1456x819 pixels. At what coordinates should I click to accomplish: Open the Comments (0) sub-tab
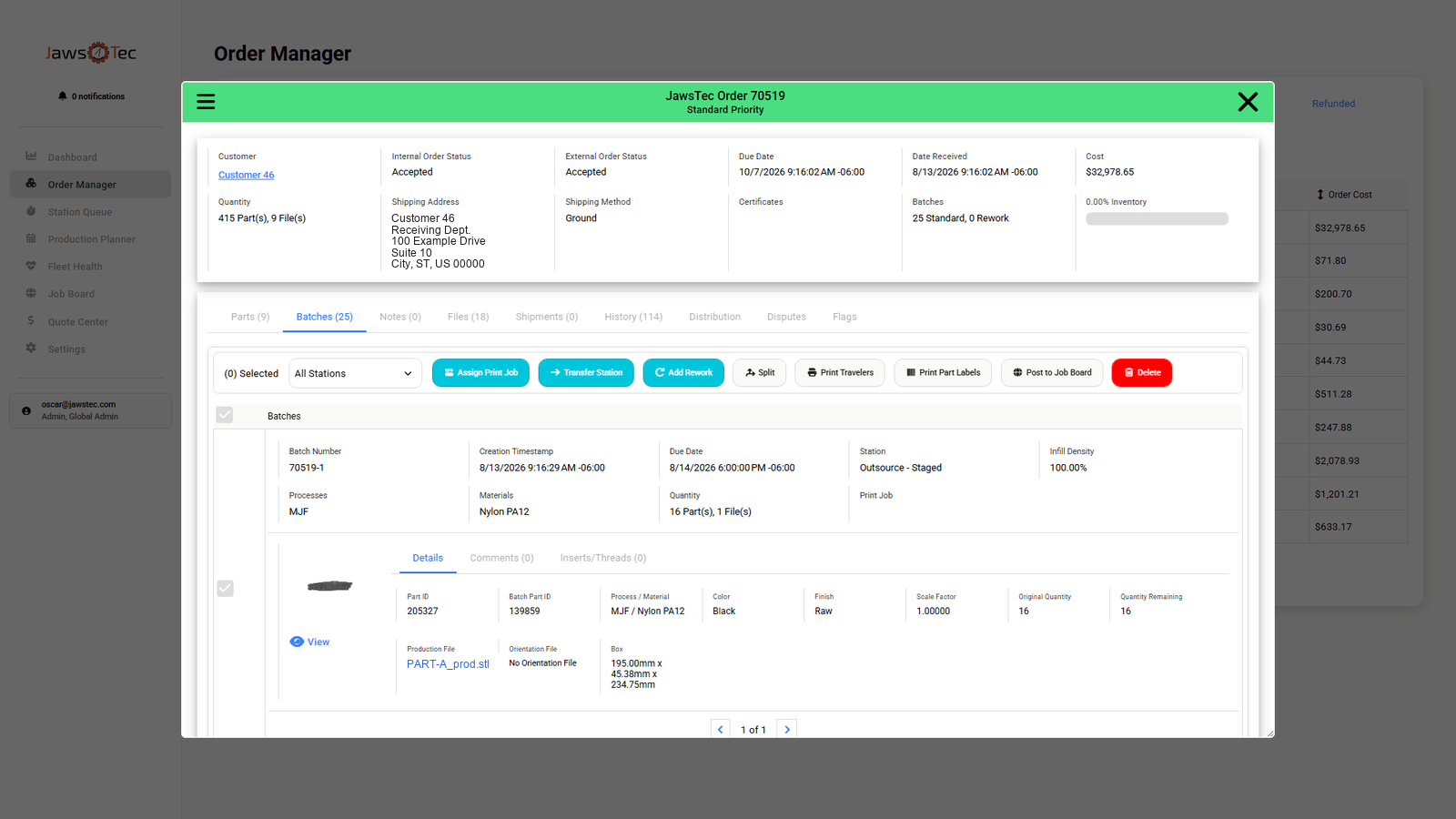click(x=501, y=558)
